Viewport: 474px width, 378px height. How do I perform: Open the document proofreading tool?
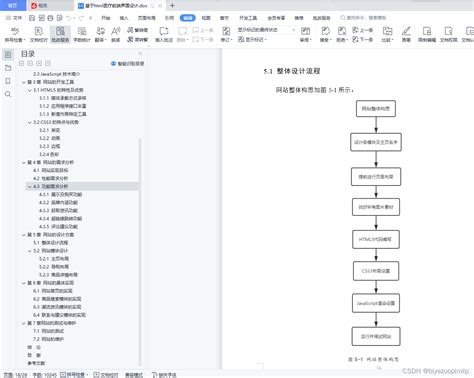pyautogui.click(x=39, y=34)
